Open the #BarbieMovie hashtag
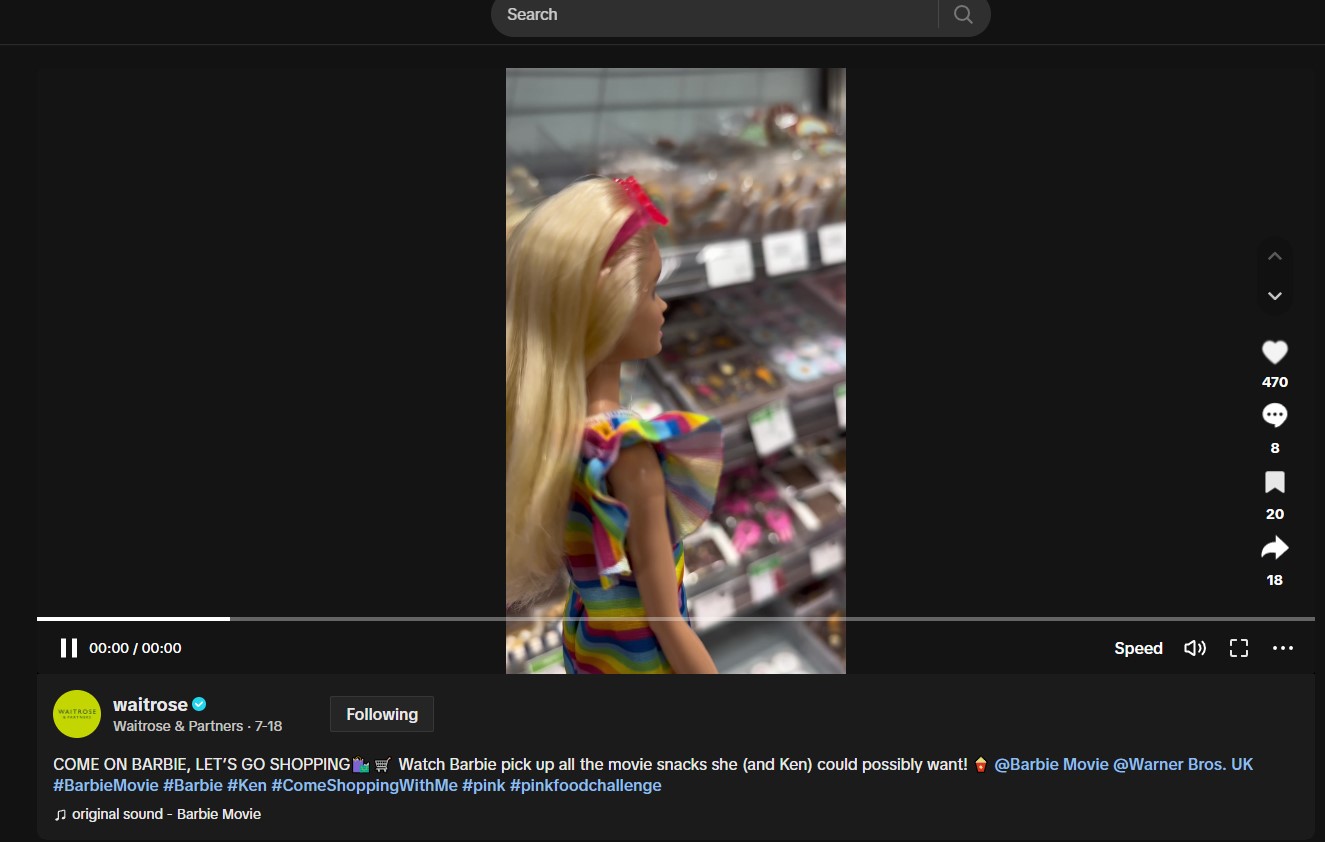The width and height of the screenshot is (1325, 842). 106,785
